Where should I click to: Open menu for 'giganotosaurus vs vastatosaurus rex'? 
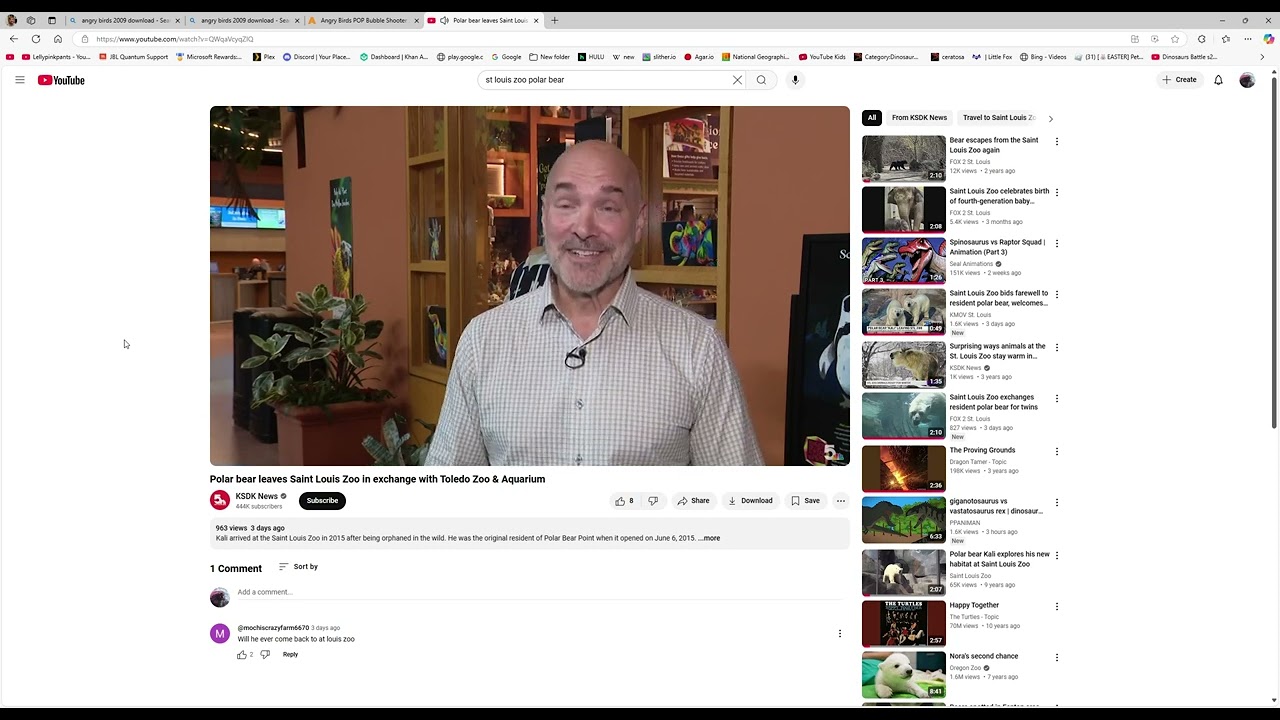pyautogui.click(x=1057, y=503)
